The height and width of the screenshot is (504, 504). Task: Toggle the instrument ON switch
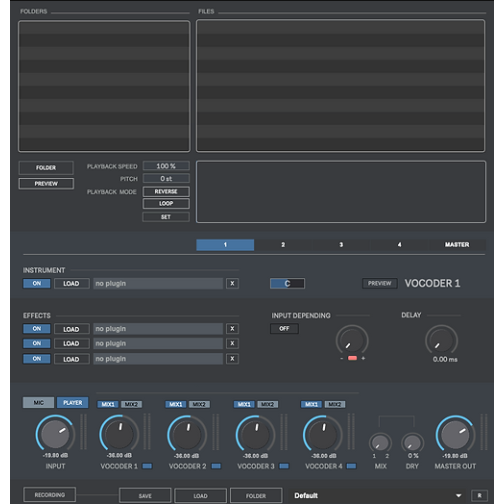point(37,283)
